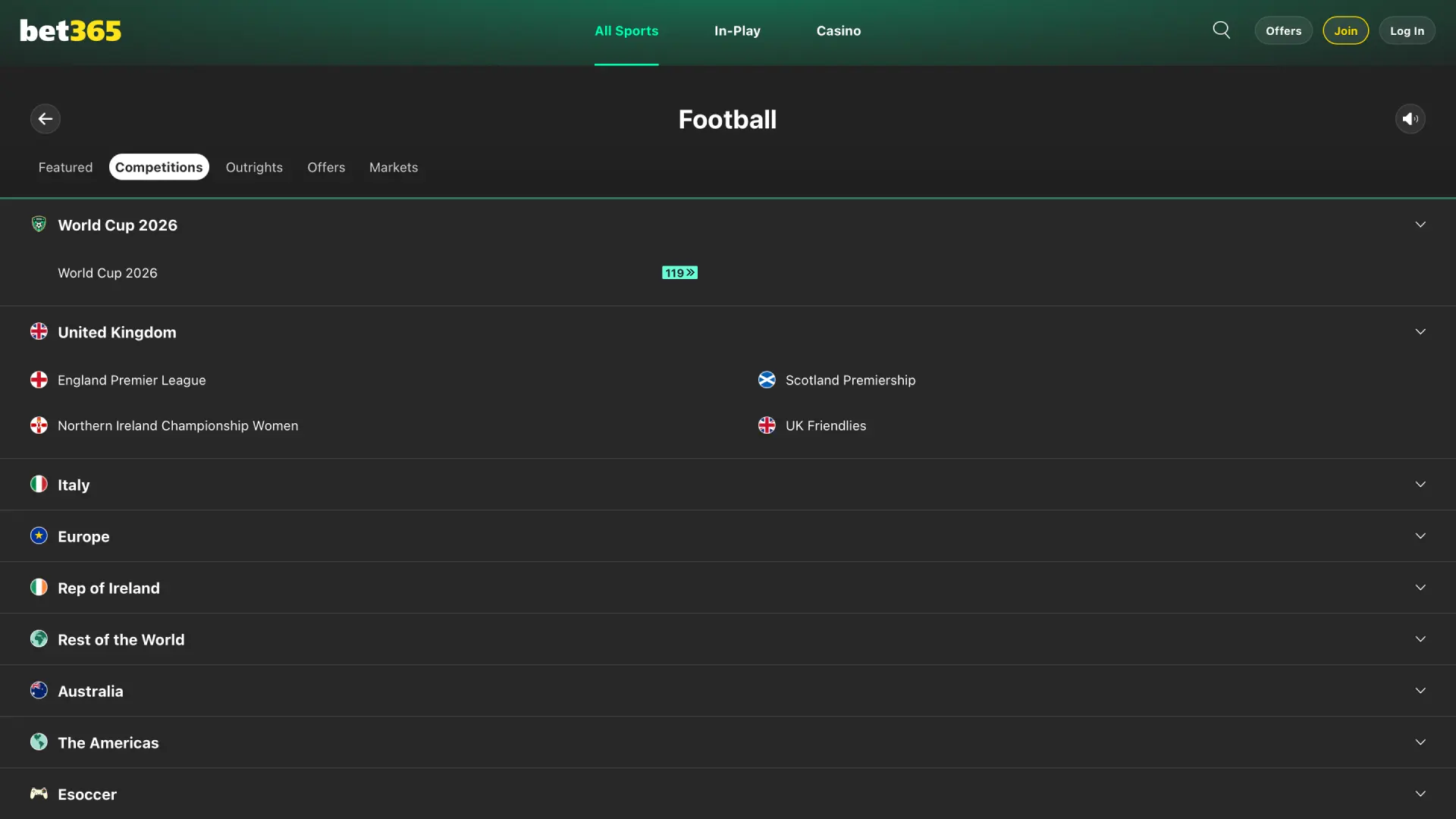
Task: Go back using the left arrow button
Action: click(45, 119)
